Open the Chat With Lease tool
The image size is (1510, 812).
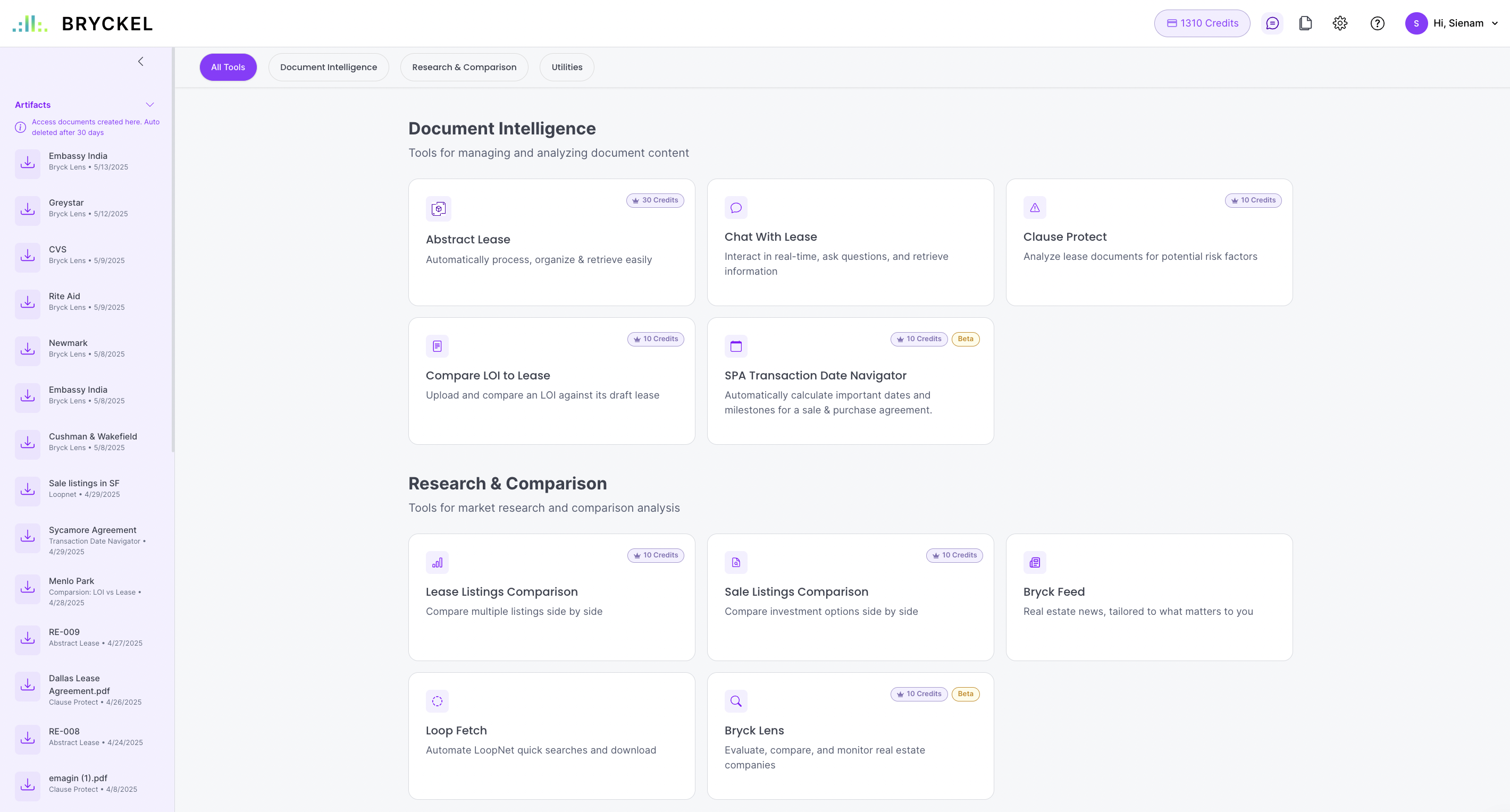pos(850,242)
